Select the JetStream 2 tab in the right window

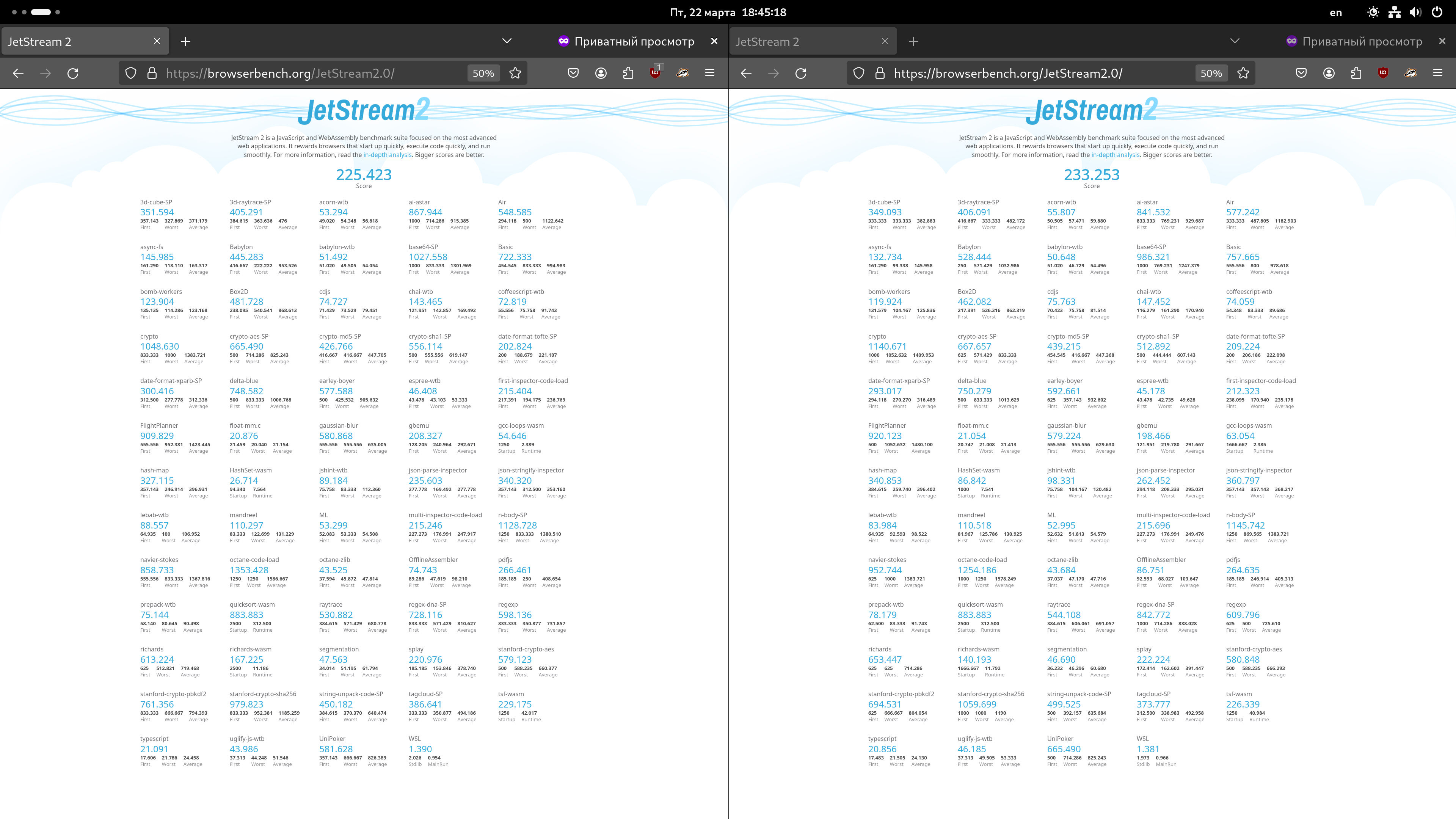coord(813,41)
